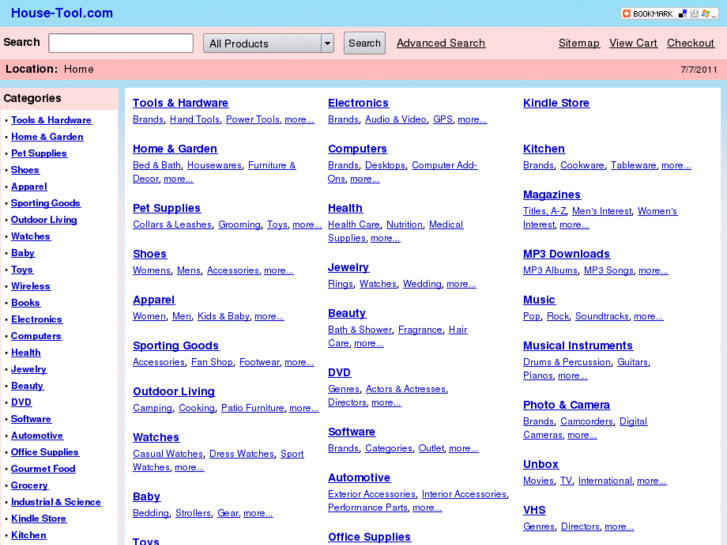Click the House-Tool.com site title
Viewport: 727px width, 545px height.
point(62,13)
